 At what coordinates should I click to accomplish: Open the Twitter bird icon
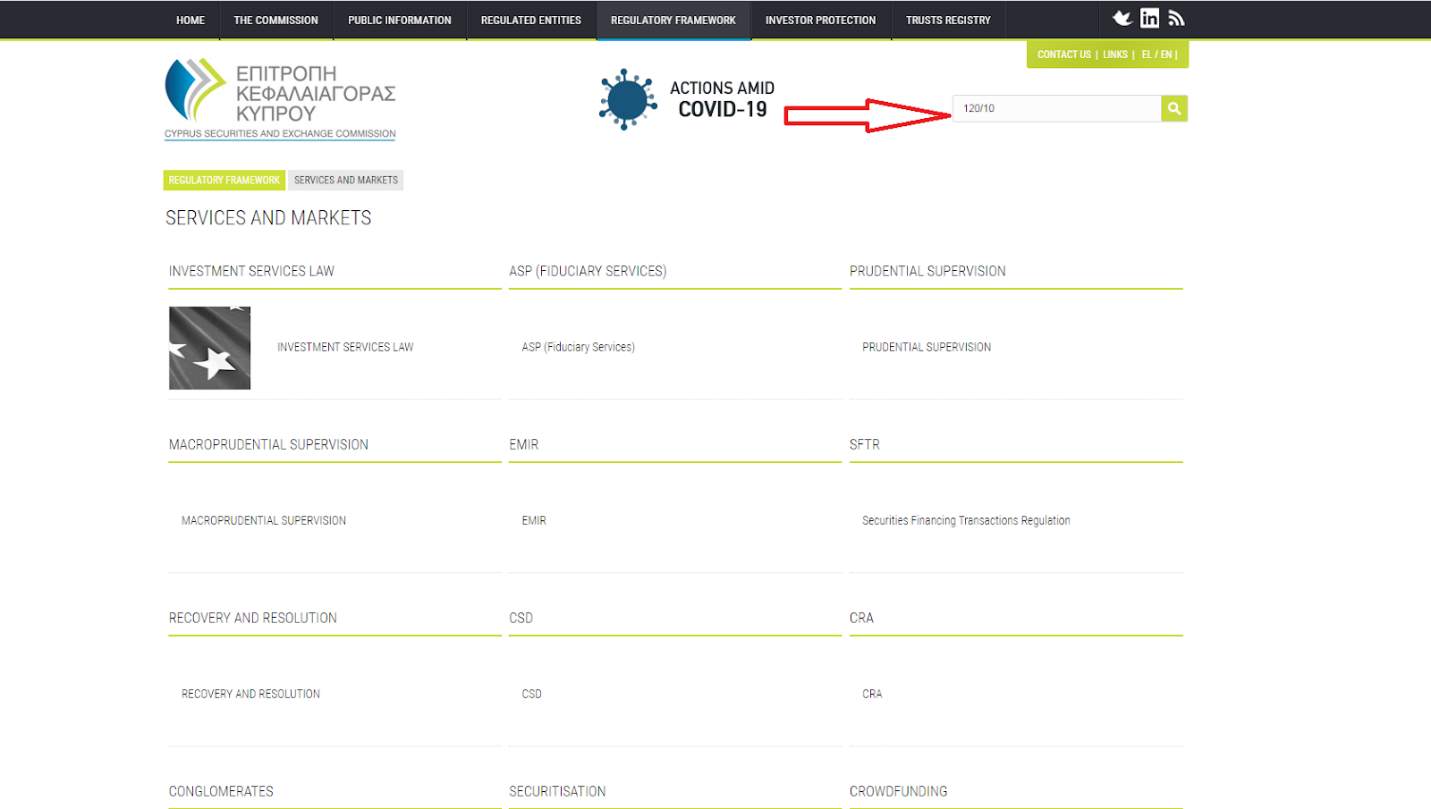pos(1122,18)
